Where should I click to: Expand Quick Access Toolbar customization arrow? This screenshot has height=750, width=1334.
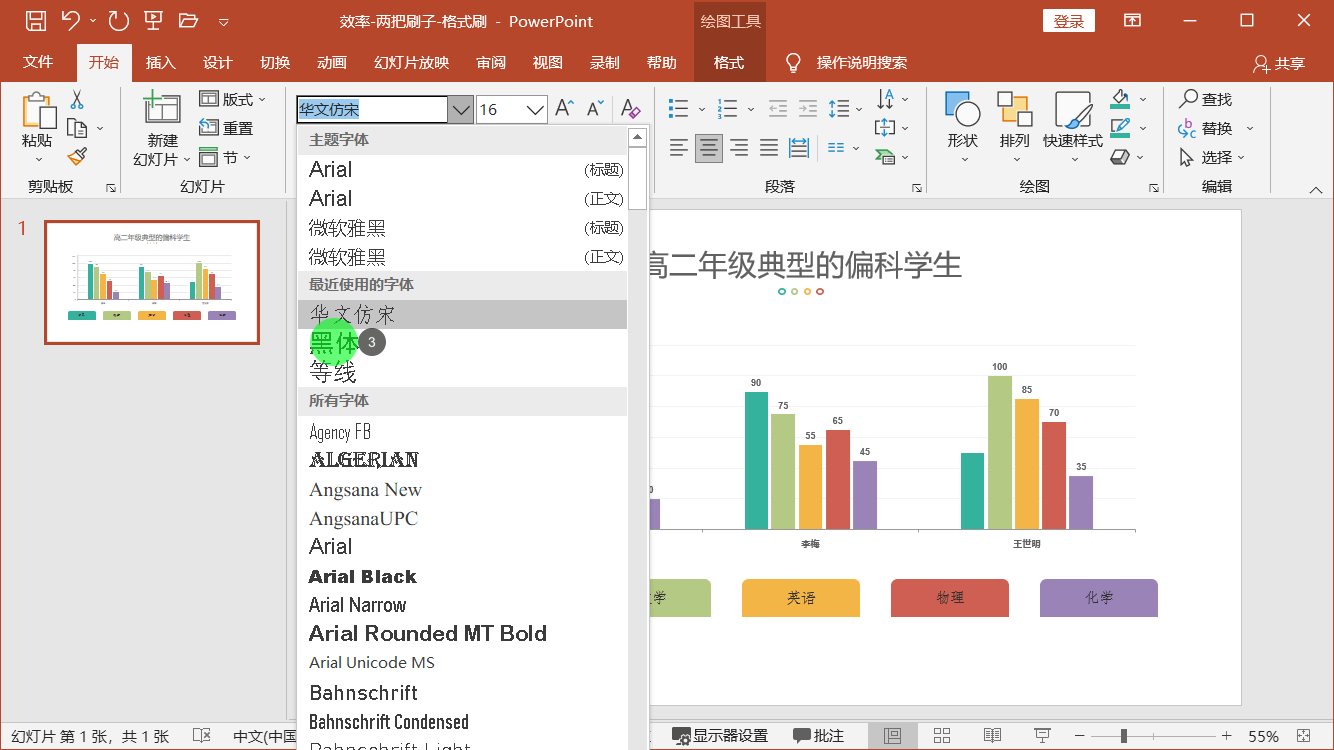point(224,21)
